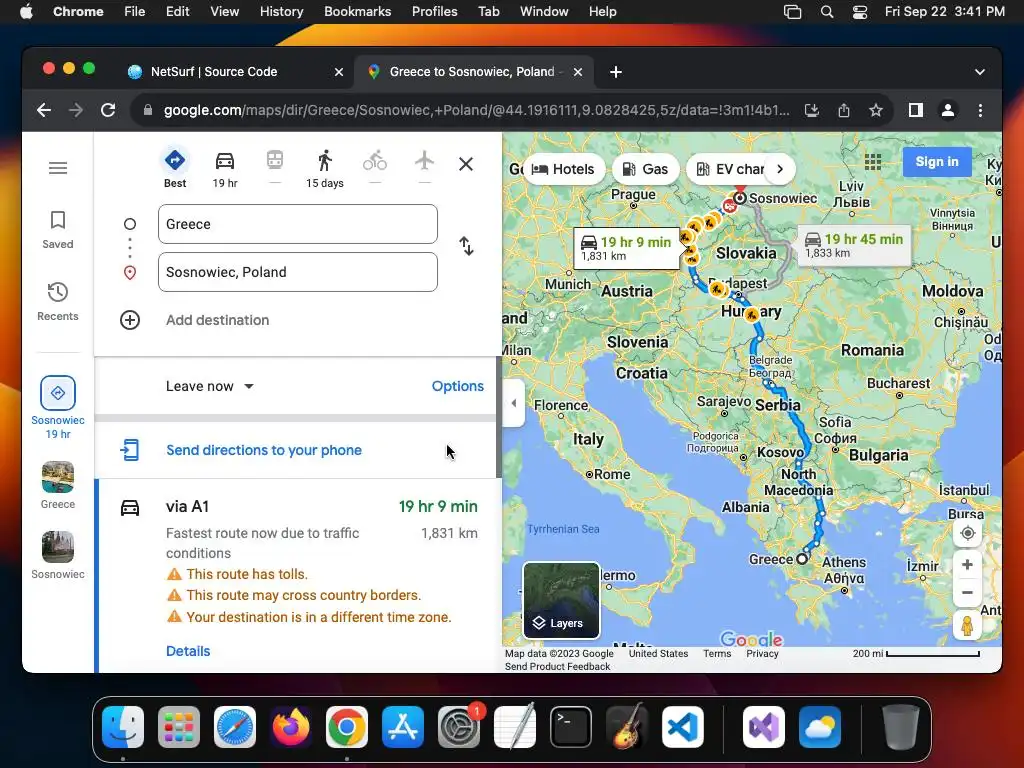Send directions to your phone
This screenshot has width=1024, height=768.
point(264,450)
